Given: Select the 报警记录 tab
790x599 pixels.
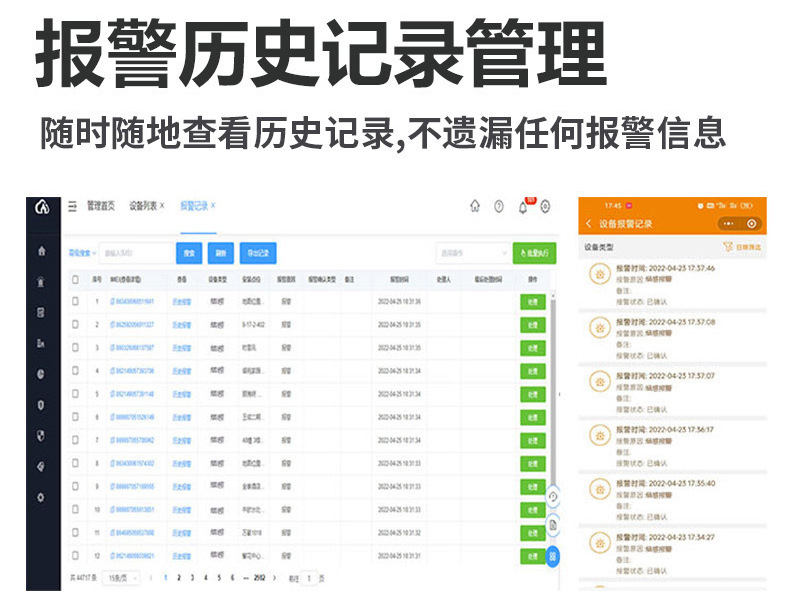Looking at the screenshot, I should (194, 206).
